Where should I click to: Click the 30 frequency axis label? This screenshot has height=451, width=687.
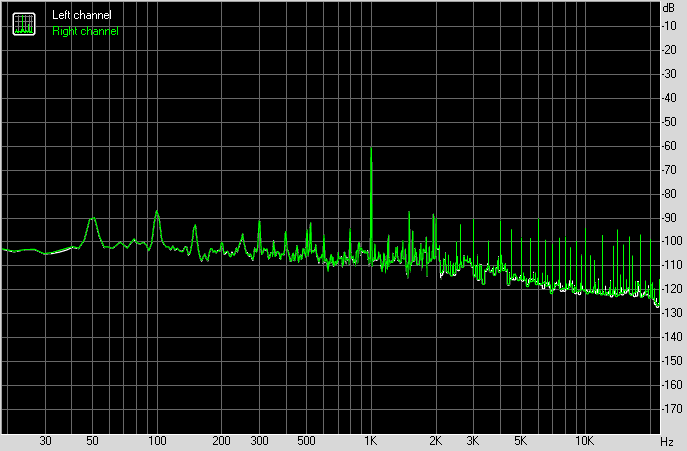click(x=45, y=440)
